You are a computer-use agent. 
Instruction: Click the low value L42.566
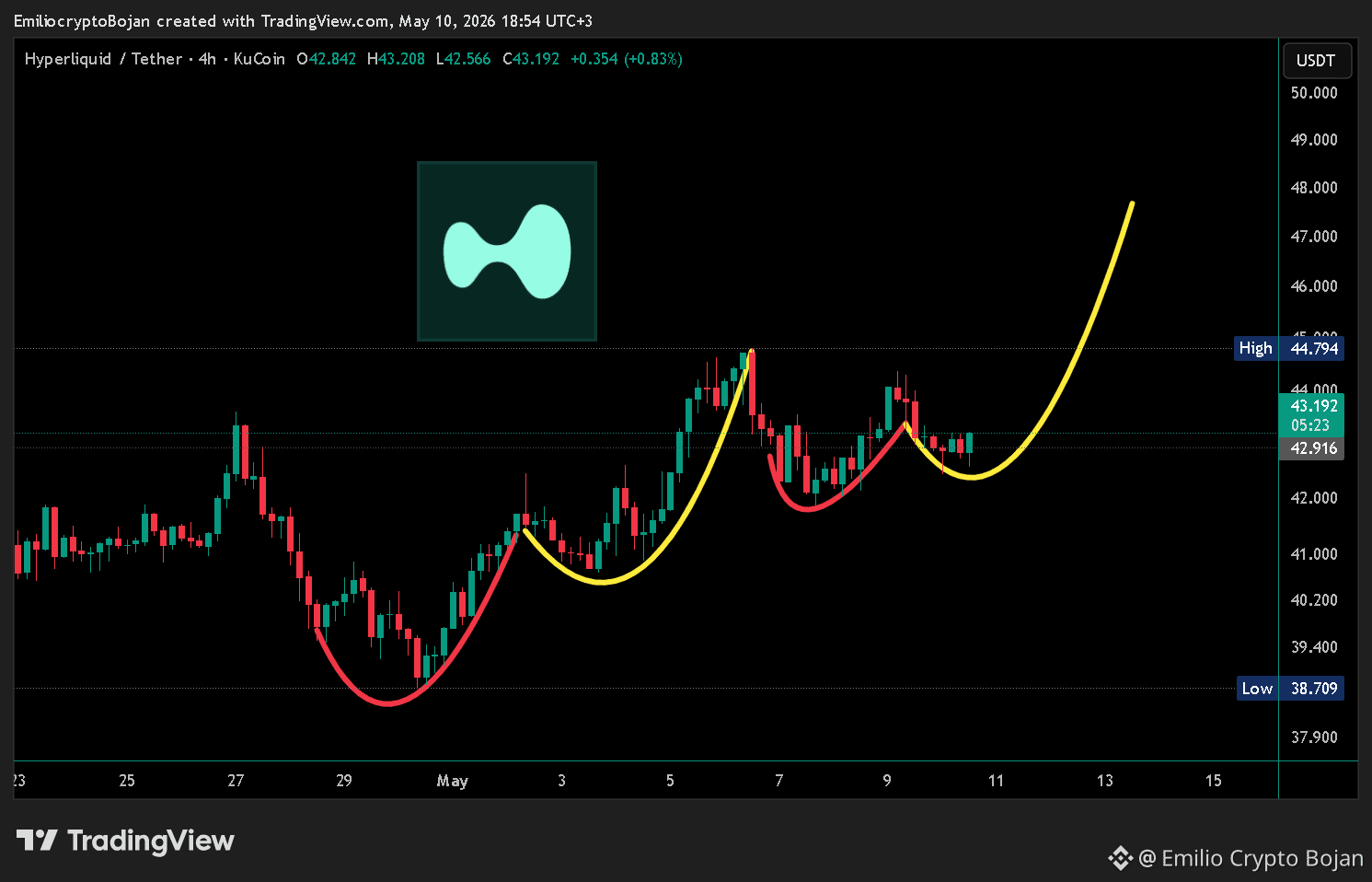(463, 59)
